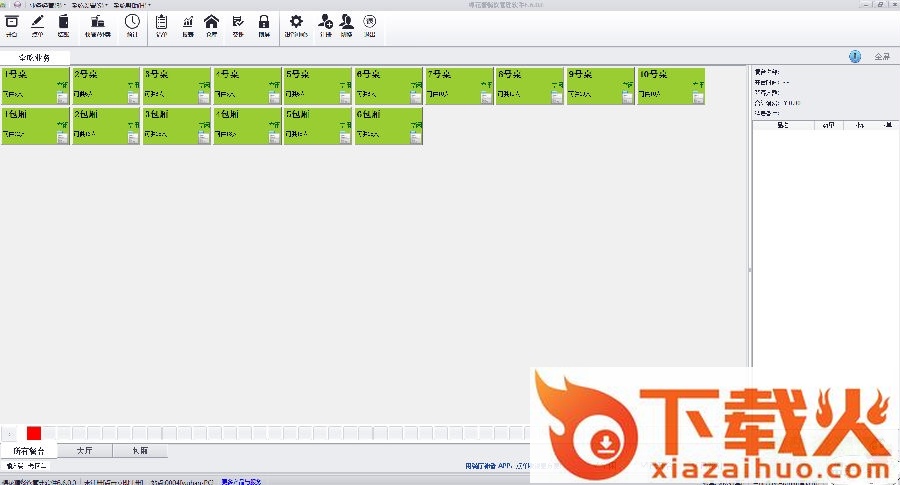The height and width of the screenshot is (485, 900).
Task: Open the bar chart reports icon
Action: coord(187,22)
